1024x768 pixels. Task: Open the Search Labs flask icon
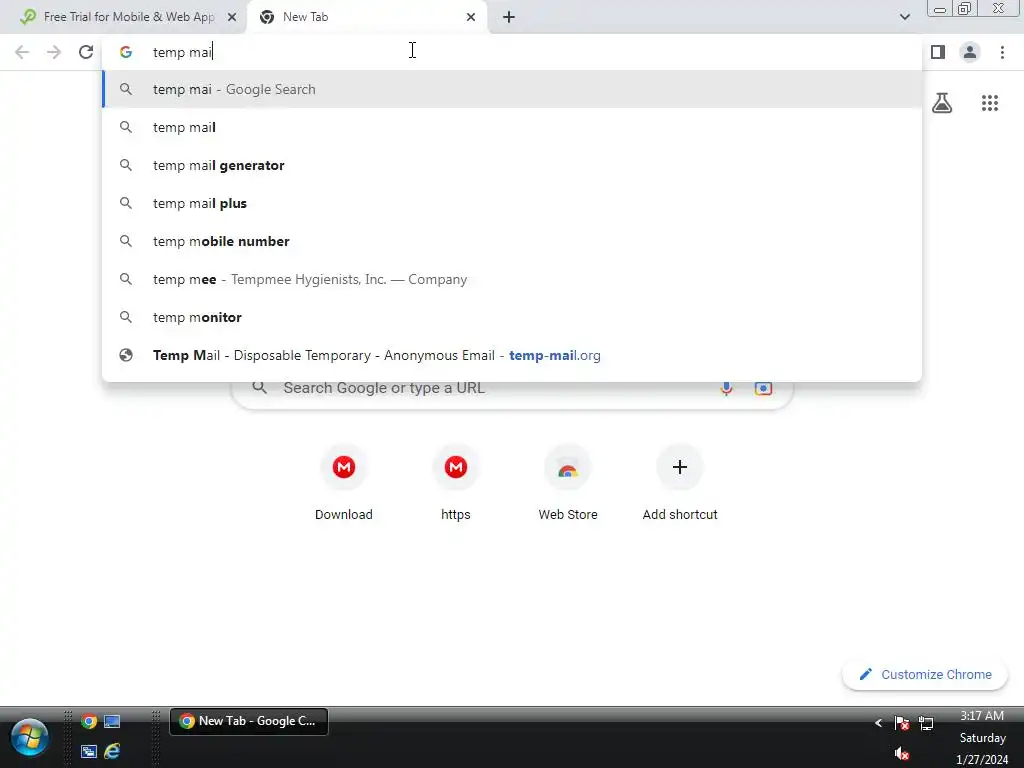click(x=942, y=103)
